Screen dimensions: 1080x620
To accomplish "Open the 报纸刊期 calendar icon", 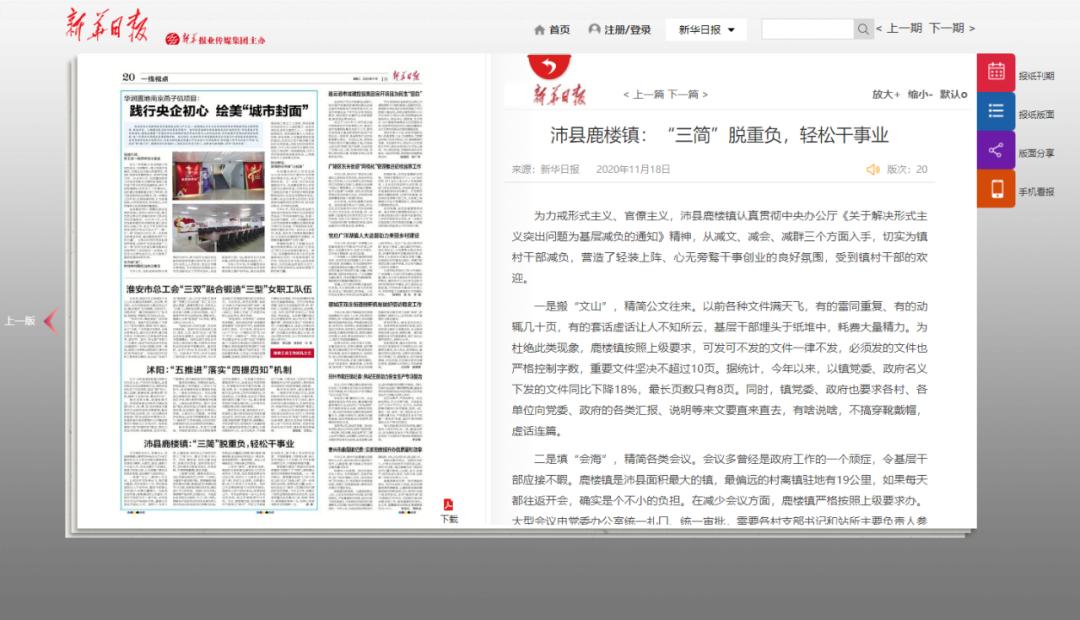I will pos(996,72).
